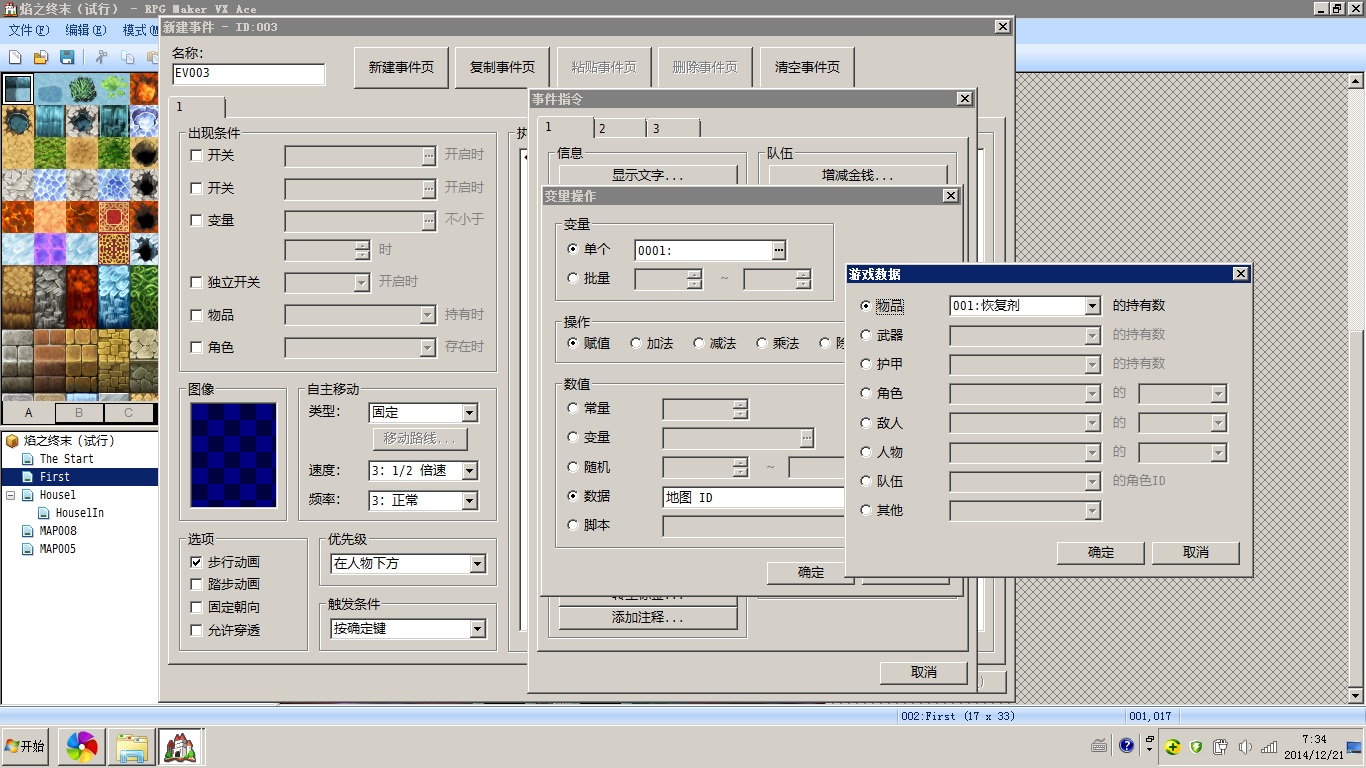The width and height of the screenshot is (1366, 768).
Task: Select the top-left water tile in palette
Action: point(17,89)
